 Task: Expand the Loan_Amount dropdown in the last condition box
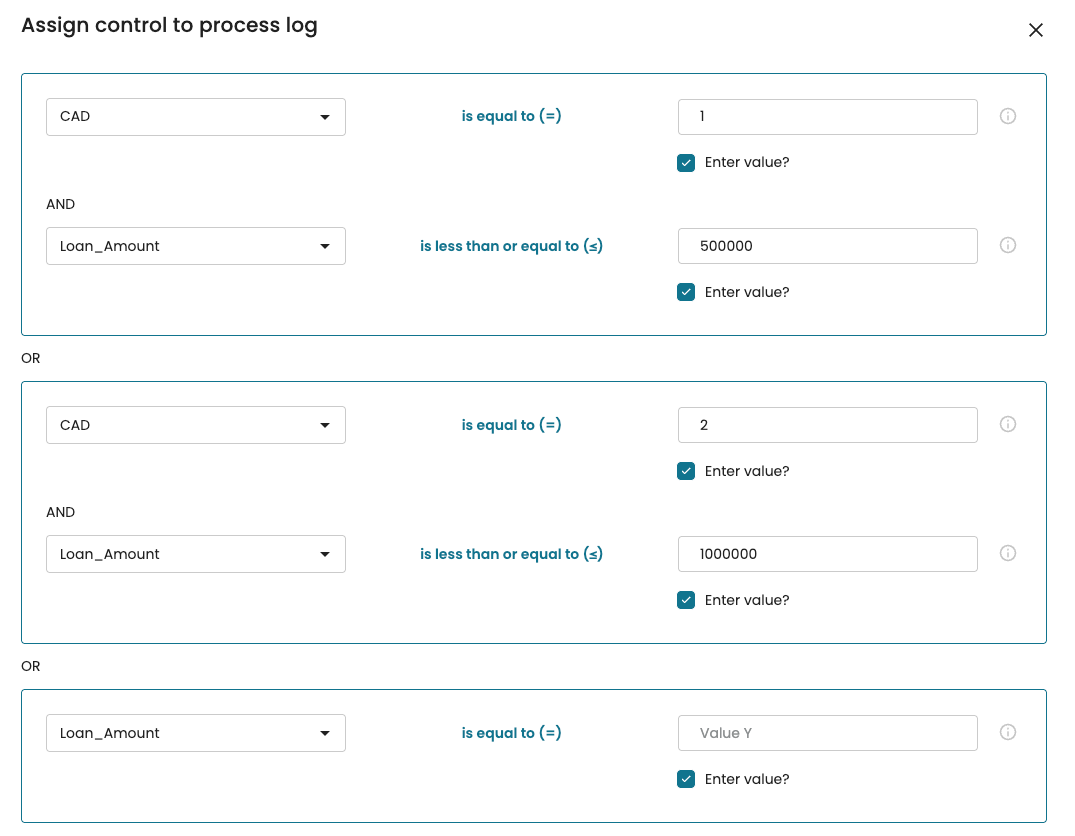[196, 733]
